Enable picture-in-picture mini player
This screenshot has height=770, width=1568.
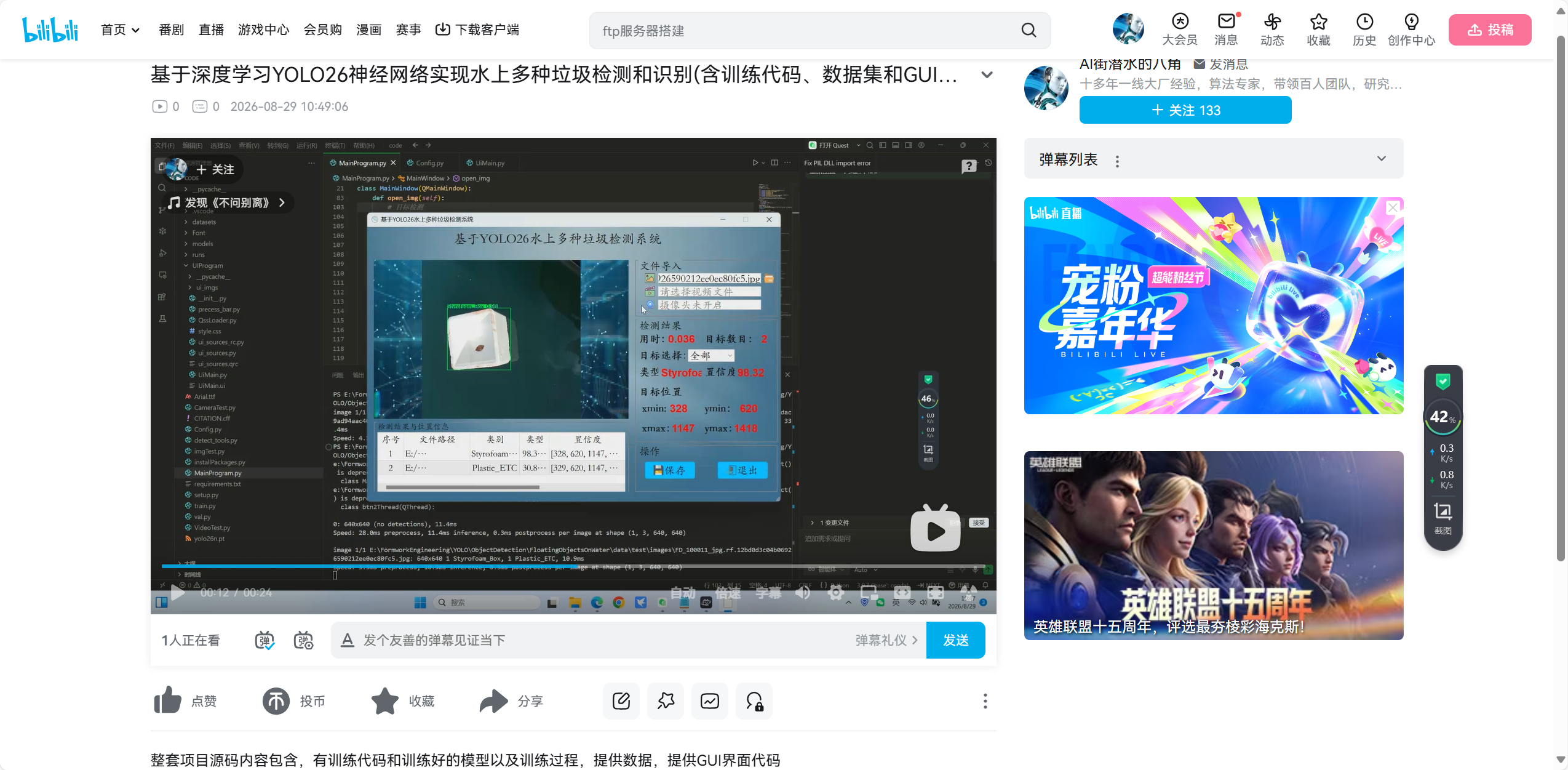869,593
